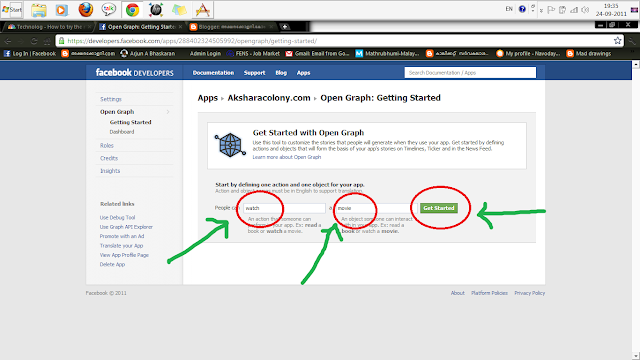Click the address bar URL
Screen dimensions: 640x360
click(192, 41)
